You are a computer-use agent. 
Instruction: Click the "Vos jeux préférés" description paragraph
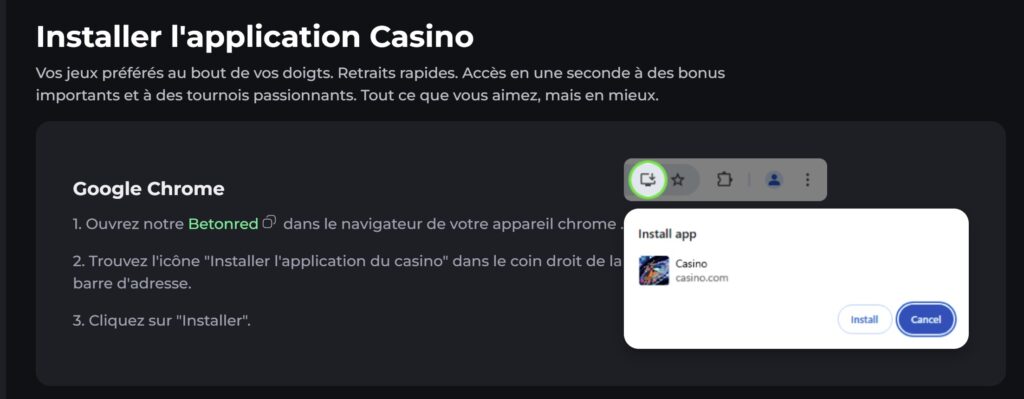pos(380,84)
